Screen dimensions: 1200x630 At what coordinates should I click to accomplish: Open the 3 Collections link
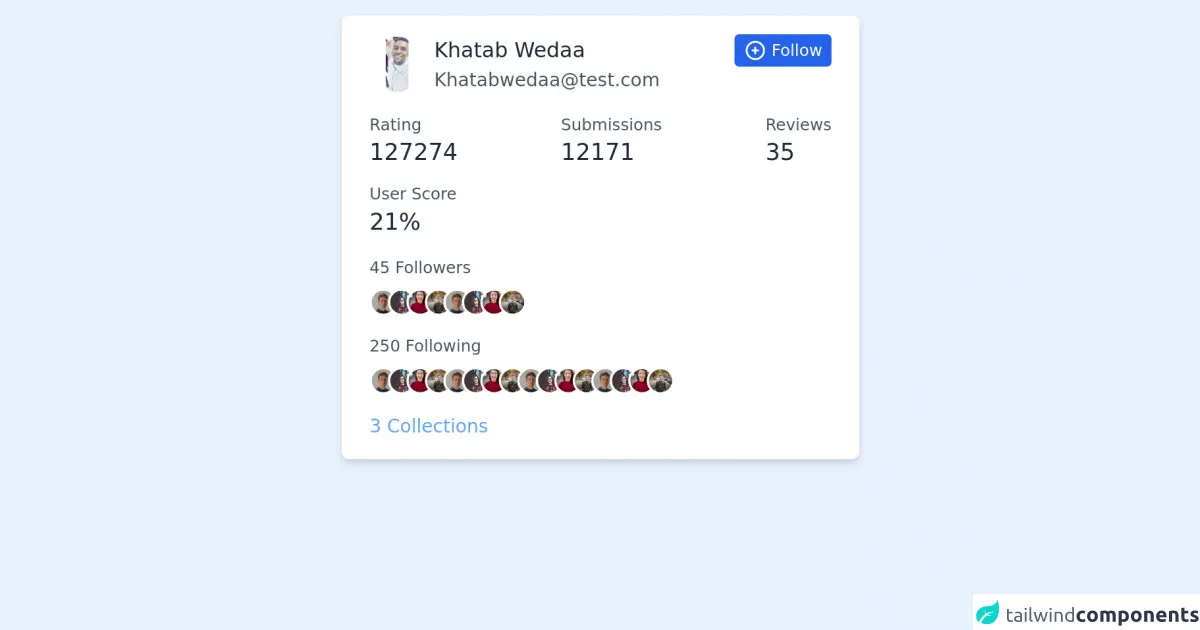428,426
